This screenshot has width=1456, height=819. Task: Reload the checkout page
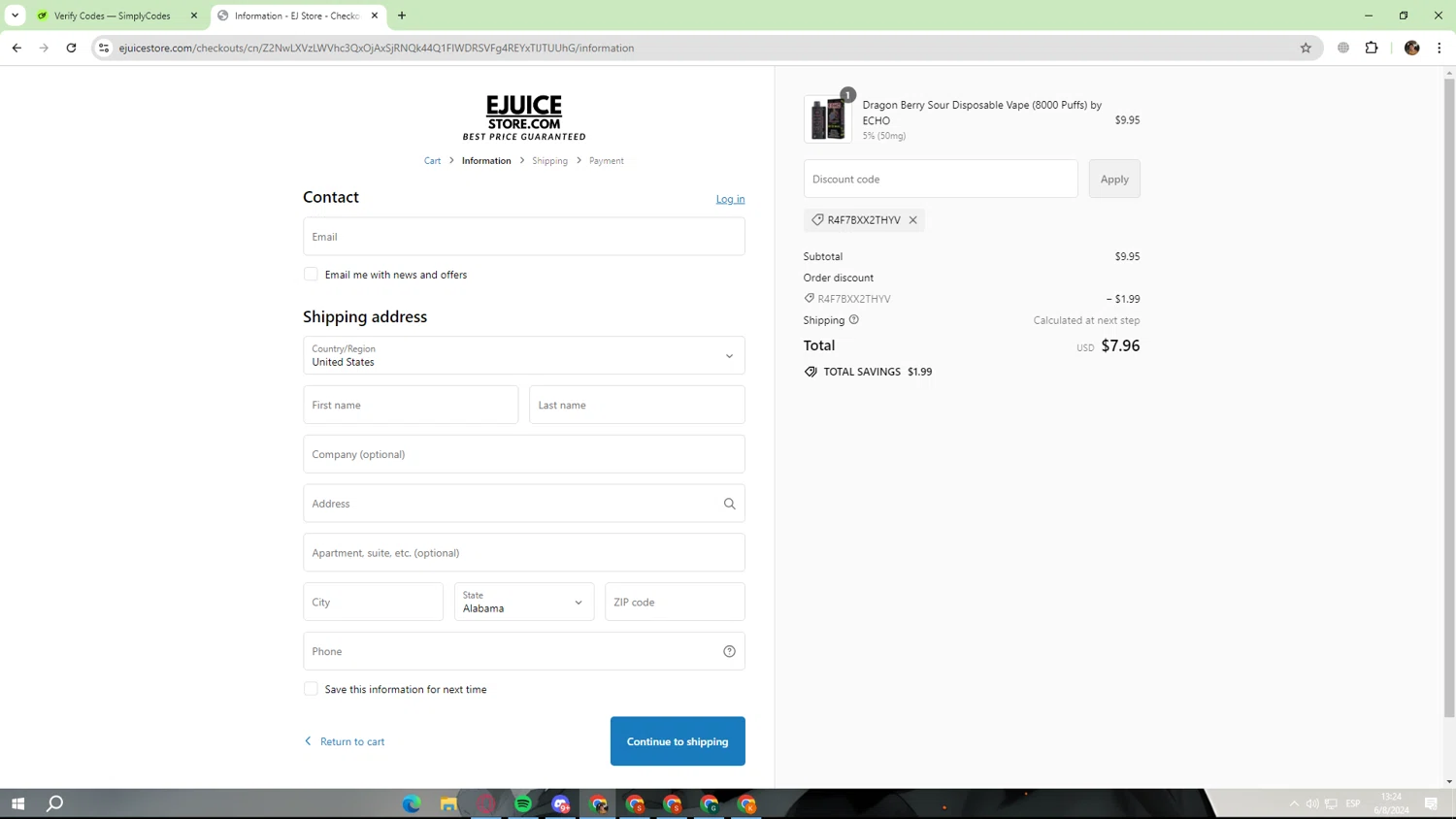pyautogui.click(x=71, y=48)
